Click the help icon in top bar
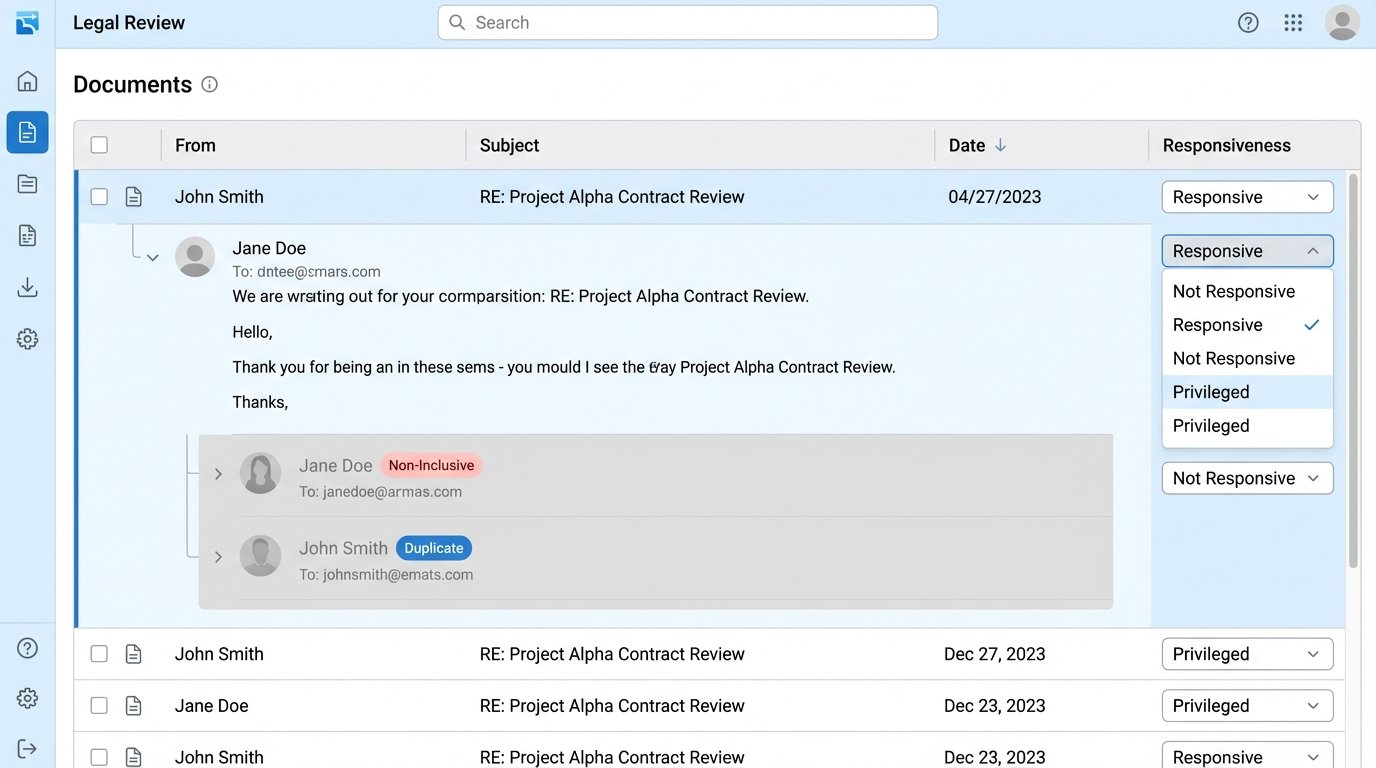The width and height of the screenshot is (1376, 768). point(1248,23)
